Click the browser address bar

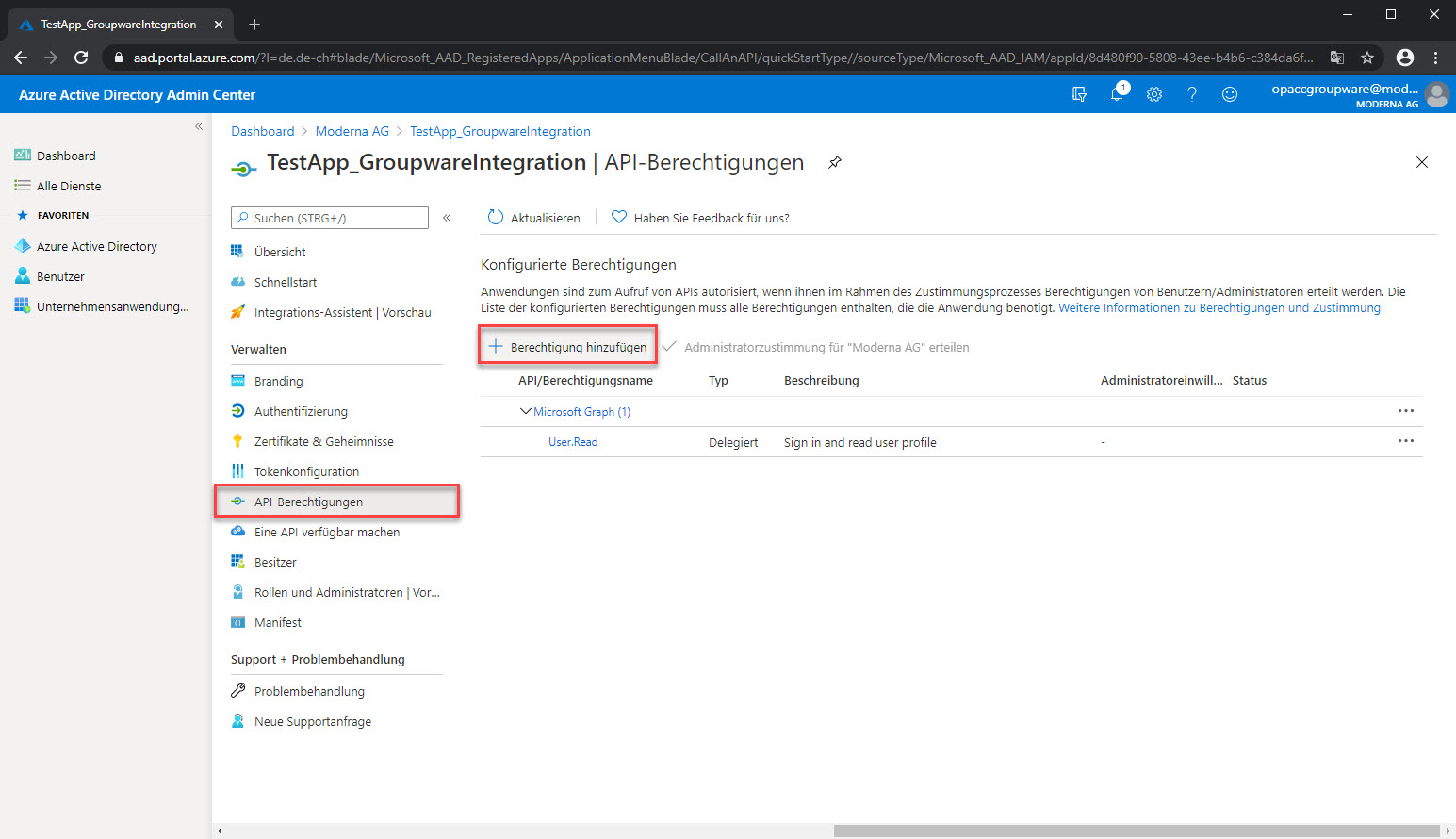pos(723,58)
